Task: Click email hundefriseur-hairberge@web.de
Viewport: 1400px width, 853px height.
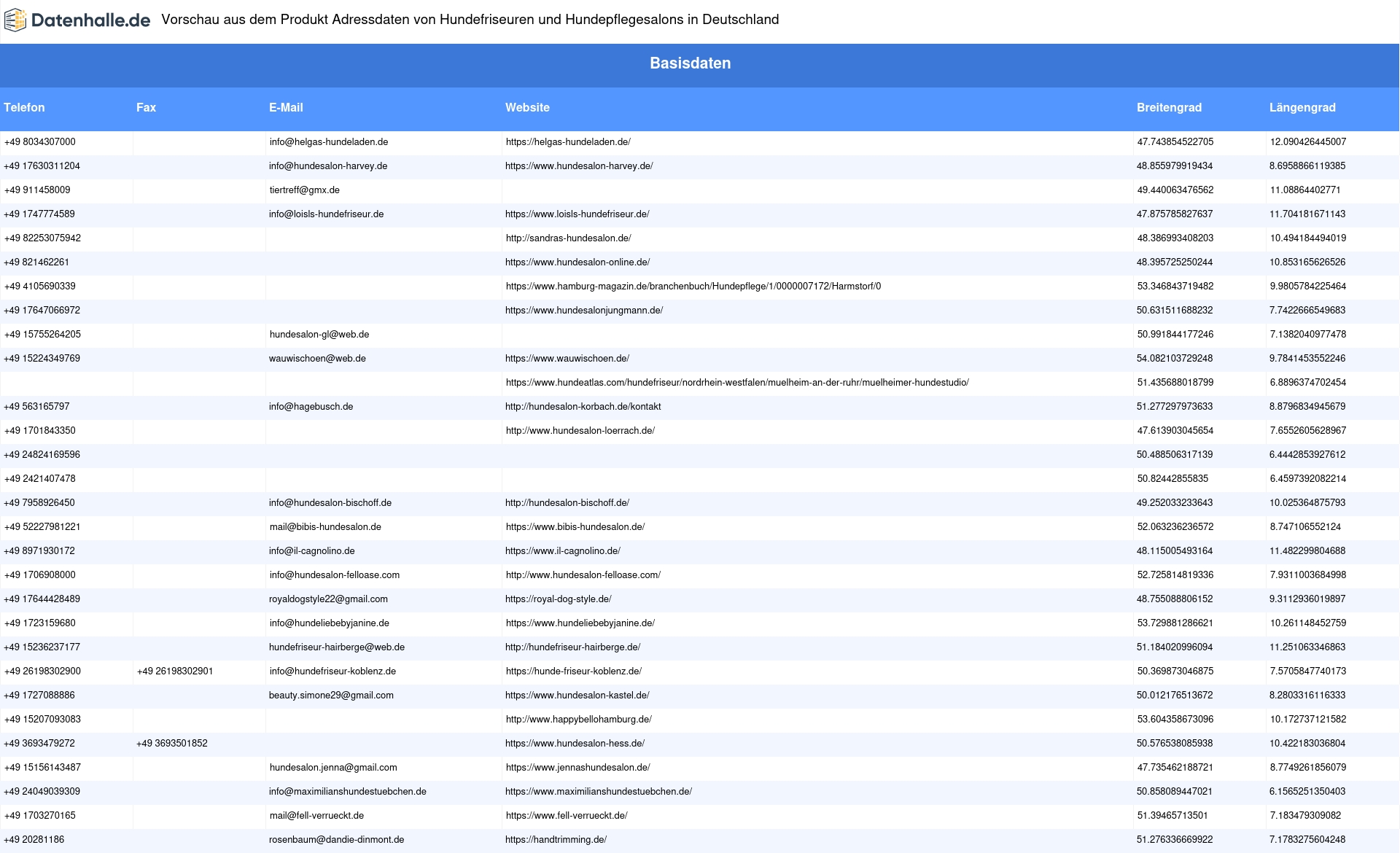Action: [337, 647]
